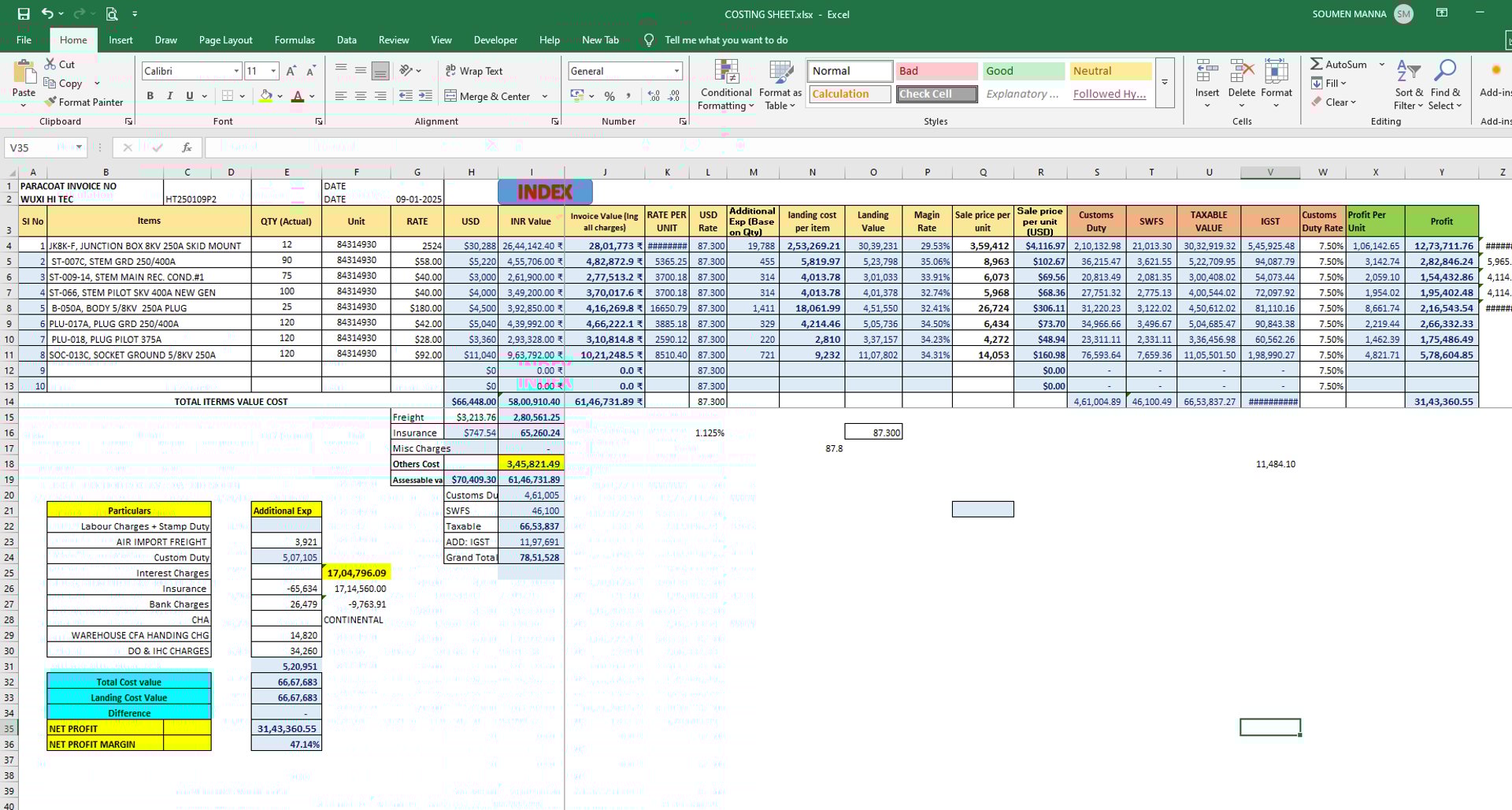Align text to the top
This screenshot has height=810, width=1512.
341,71
